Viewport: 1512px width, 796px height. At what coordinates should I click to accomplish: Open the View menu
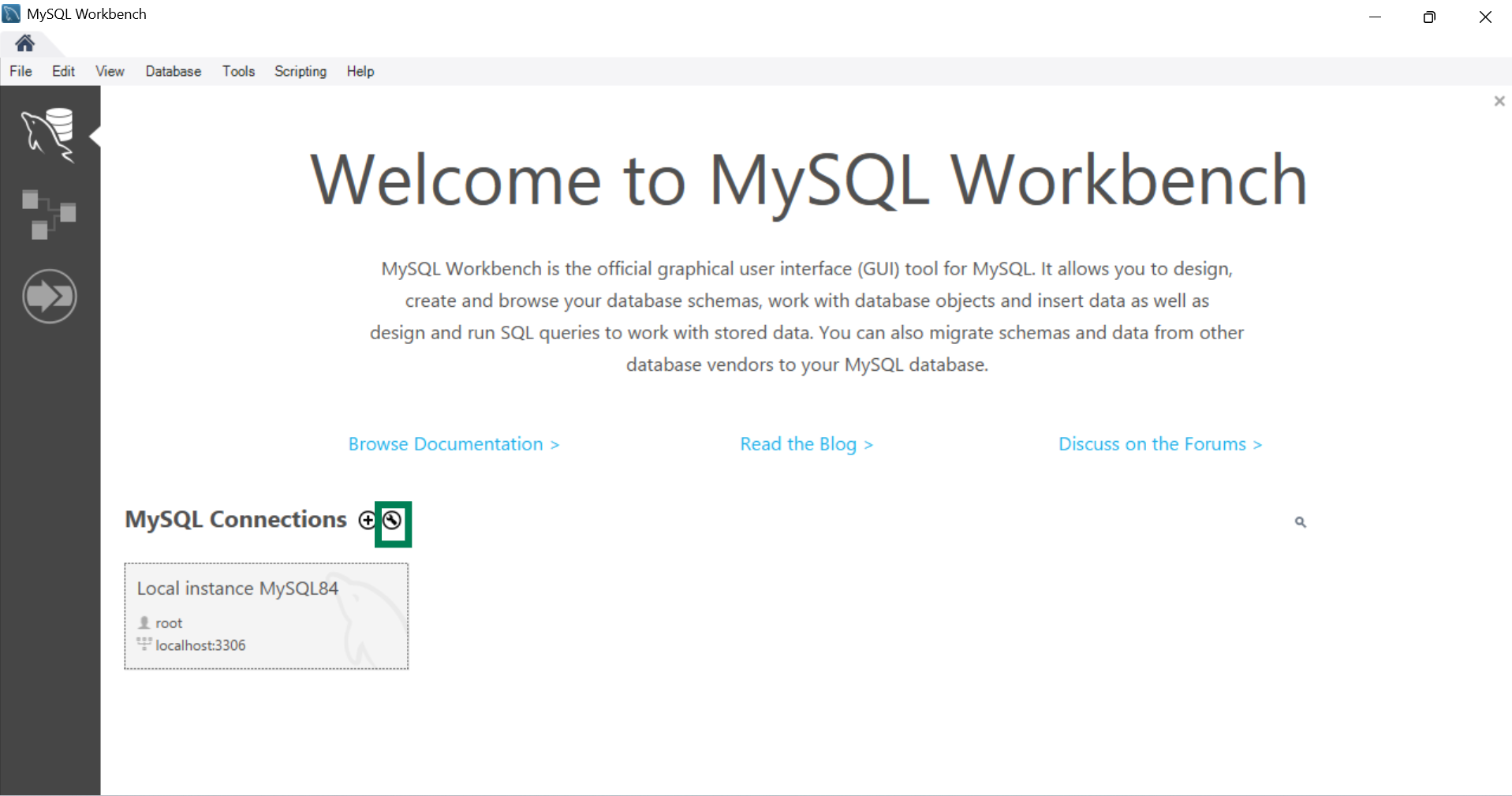tap(109, 71)
